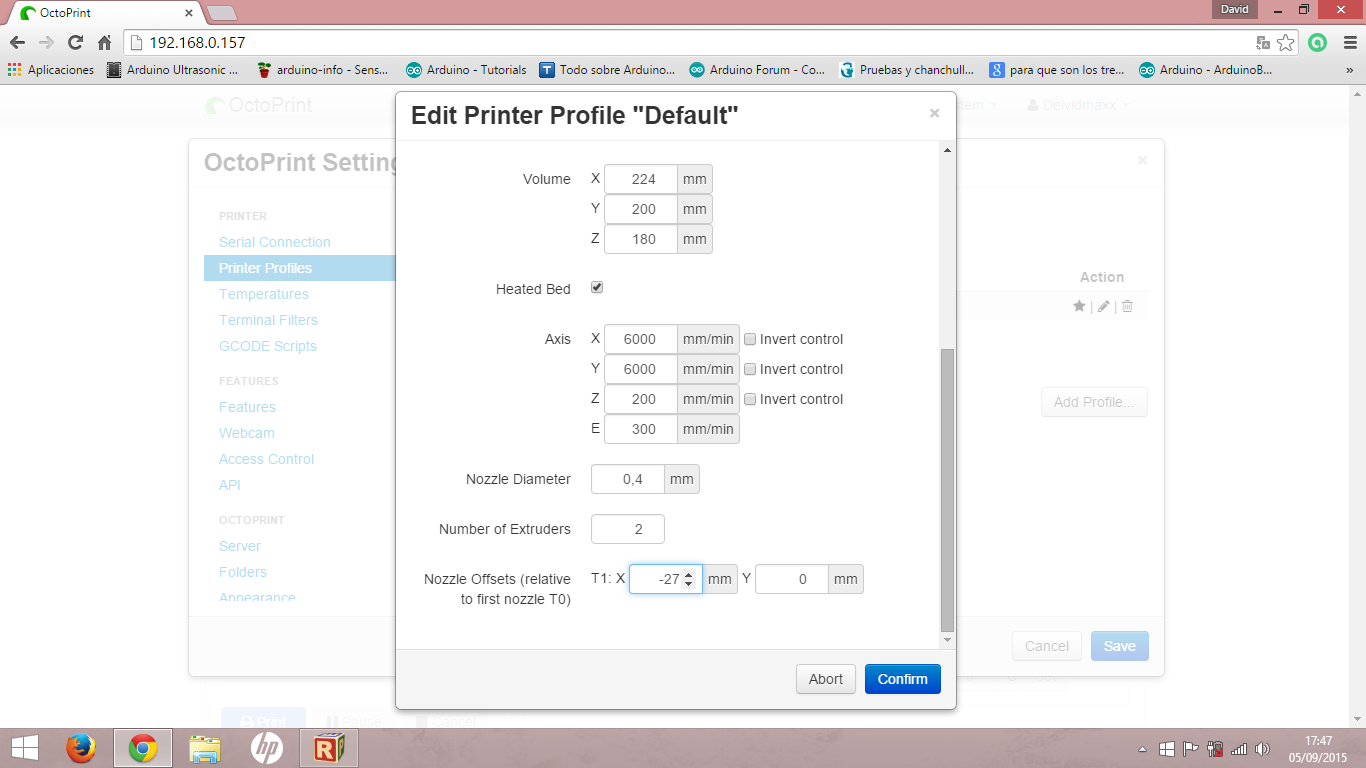The width and height of the screenshot is (1366, 768).
Task: Show more bookmarks chevron
Action: (1349, 70)
